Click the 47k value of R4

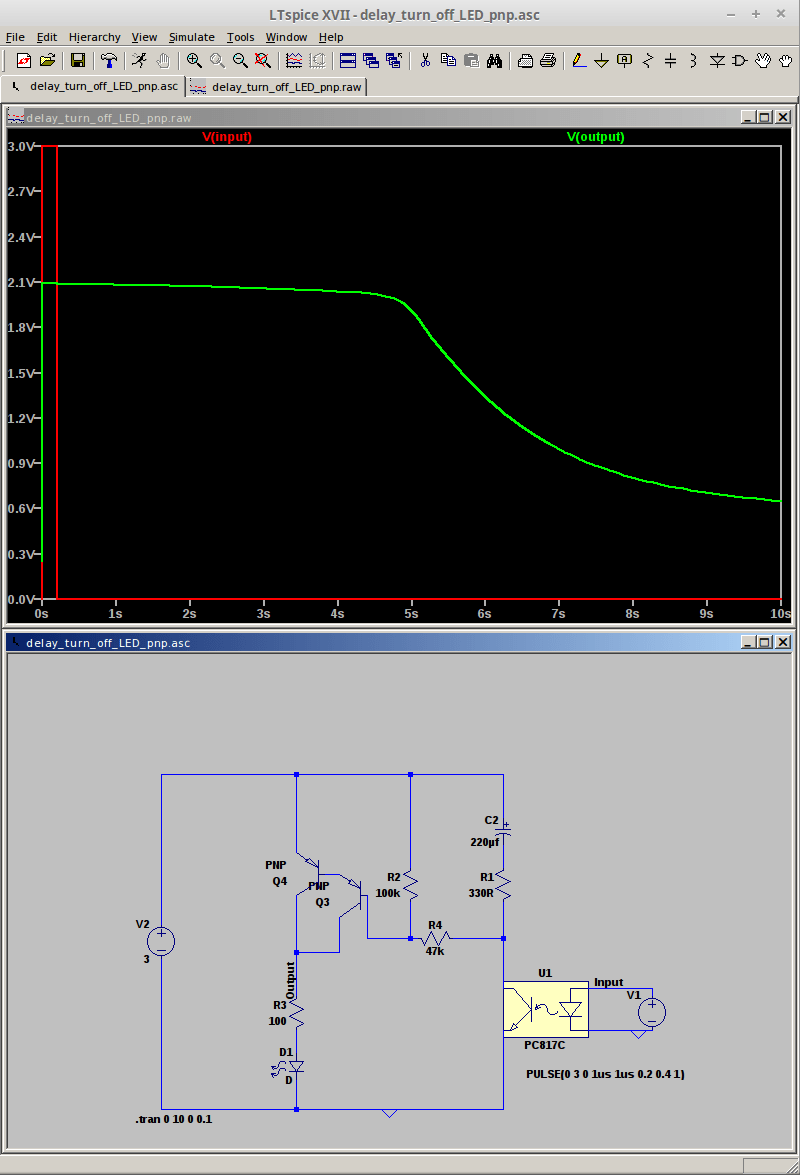(435, 951)
